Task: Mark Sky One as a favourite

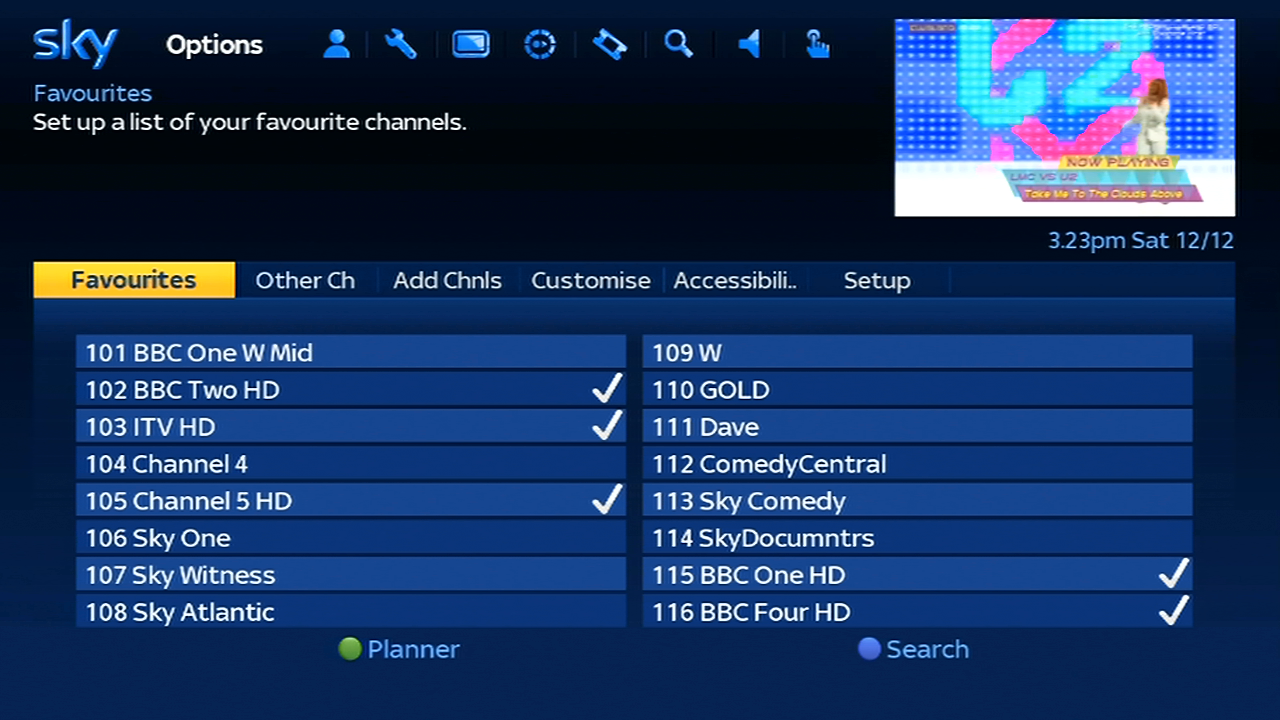Action: [x=350, y=537]
